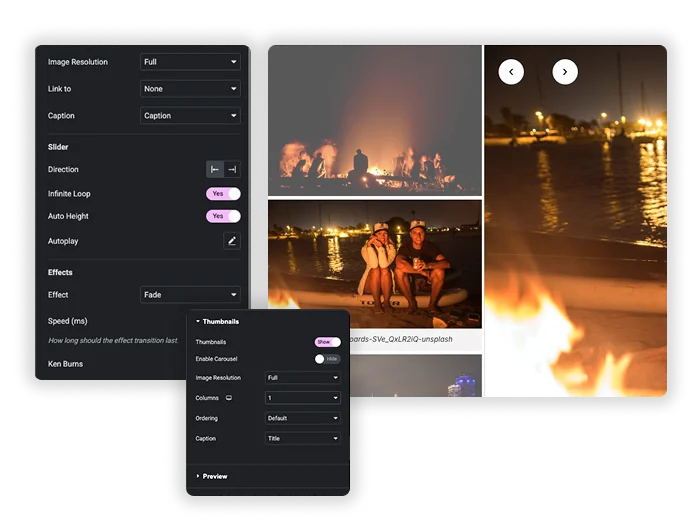The image size is (700, 520).
Task: Click the Speed (ms) label
Action: click(x=68, y=321)
